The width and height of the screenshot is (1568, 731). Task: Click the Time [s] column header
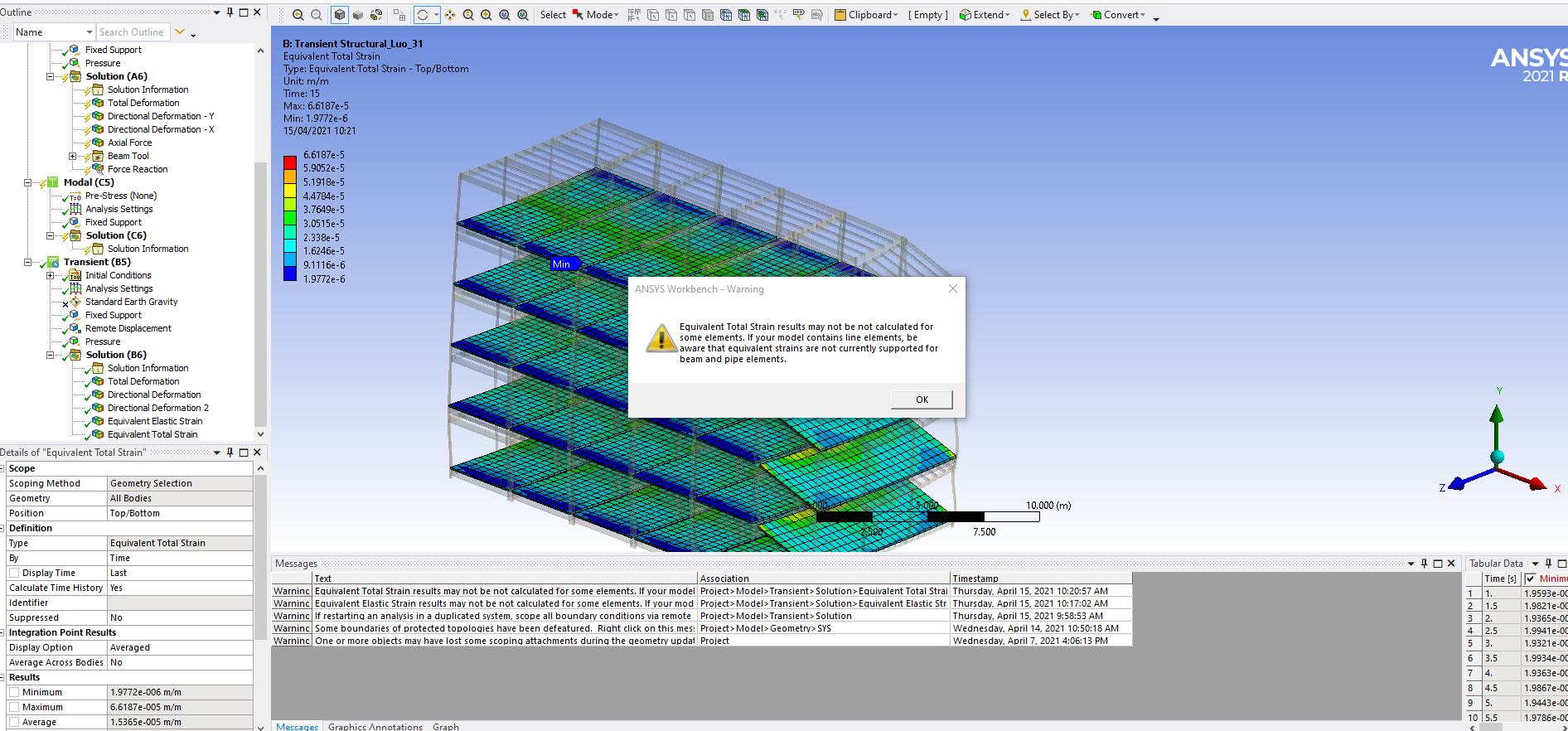coord(1501,579)
